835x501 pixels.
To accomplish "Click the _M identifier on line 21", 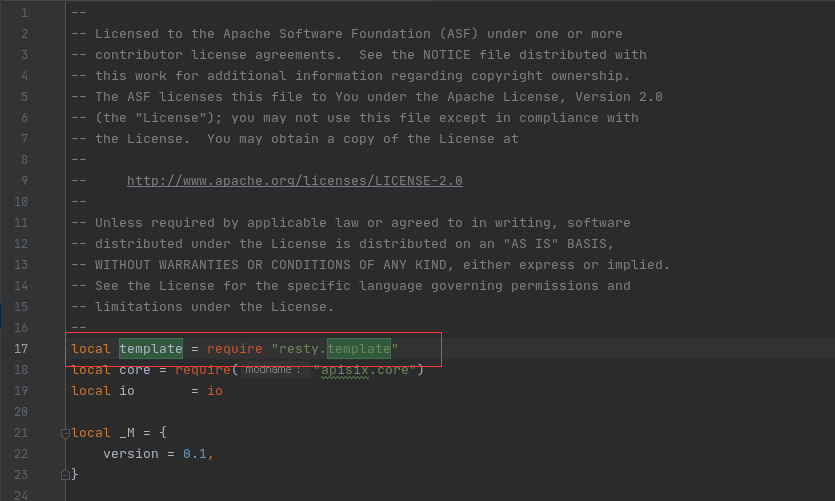I will 127,433.
